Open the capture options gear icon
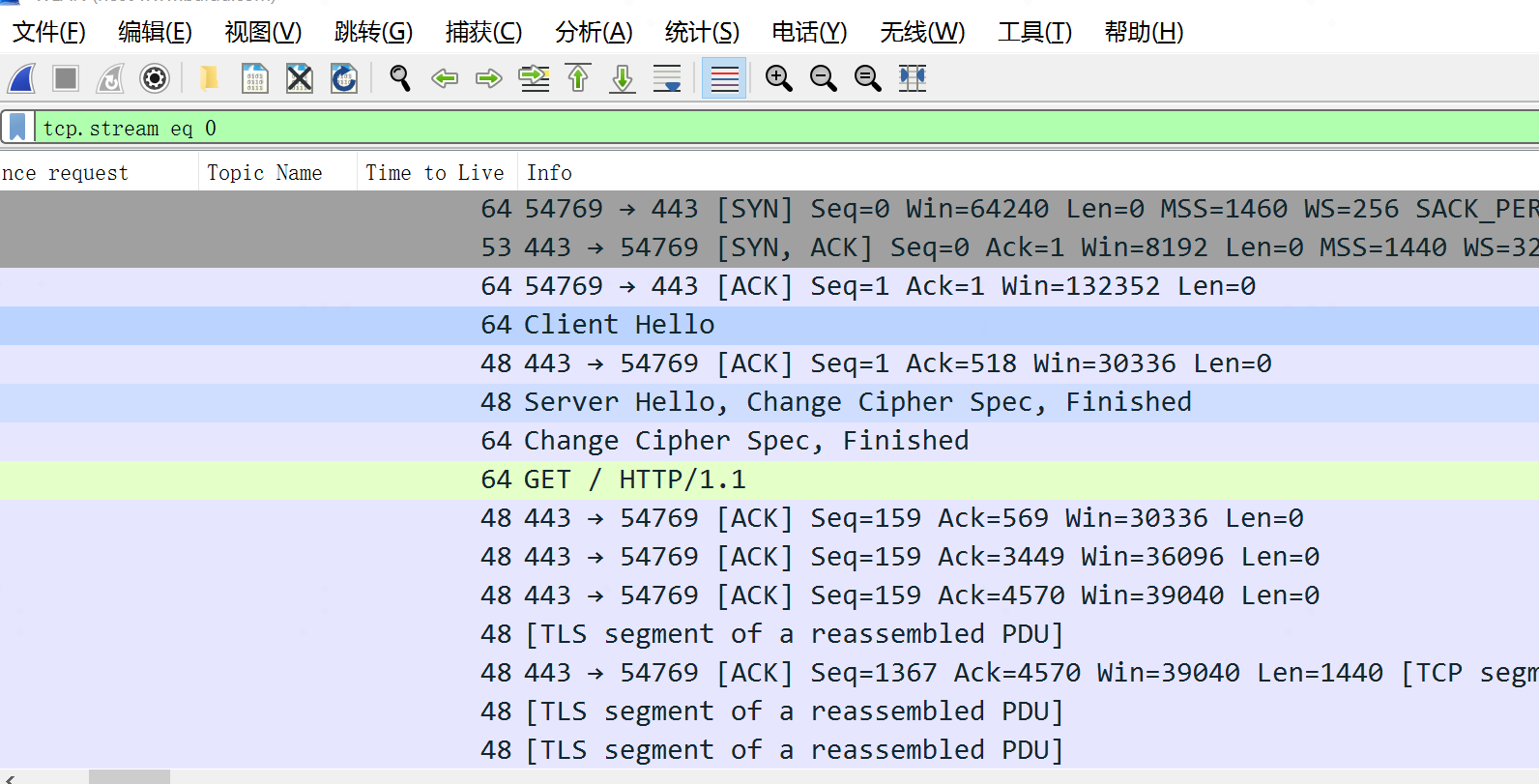 coord(155,78)
